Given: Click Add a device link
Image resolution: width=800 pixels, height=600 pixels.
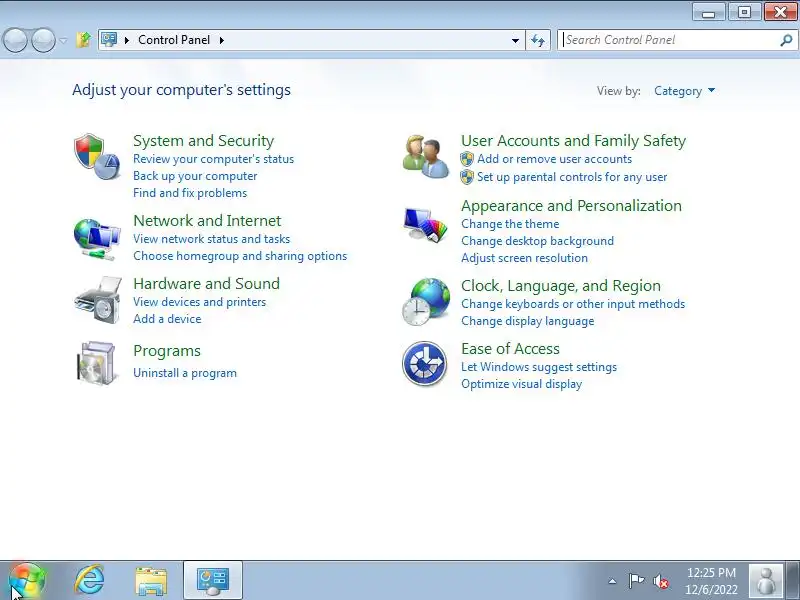Looking at the screenshot, I should pyautogui.click(x=167, y=319).
